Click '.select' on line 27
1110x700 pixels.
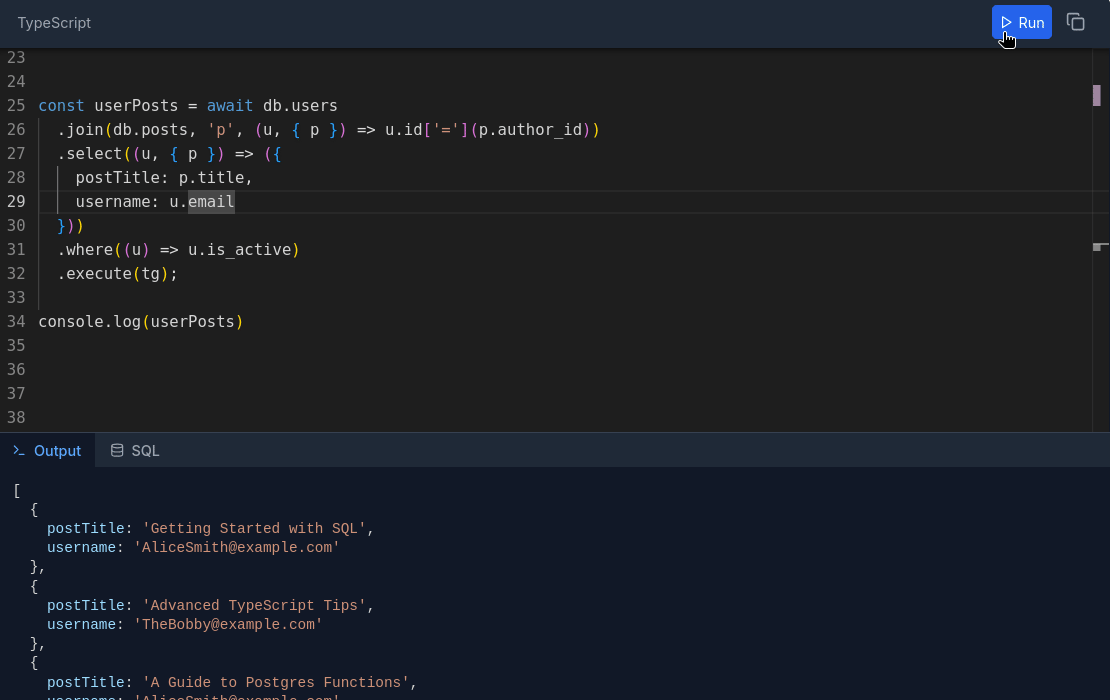pos(89,154)
